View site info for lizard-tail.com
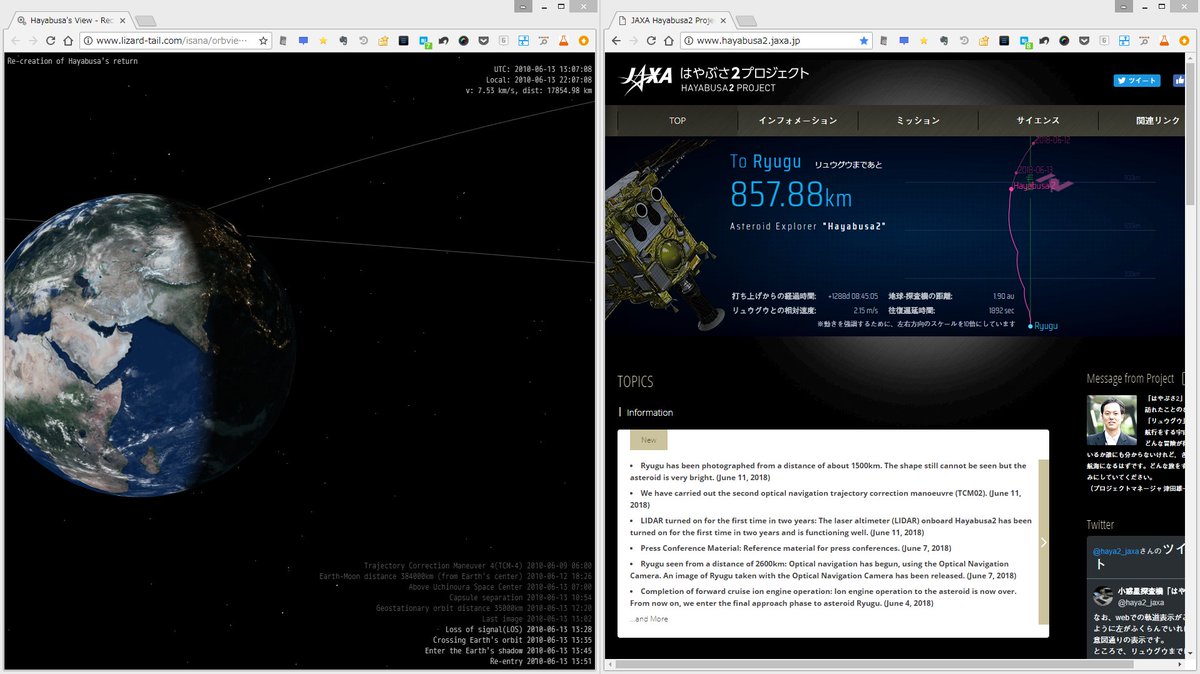The height and width of the screenshot is (674, 1200). [88, 41]
